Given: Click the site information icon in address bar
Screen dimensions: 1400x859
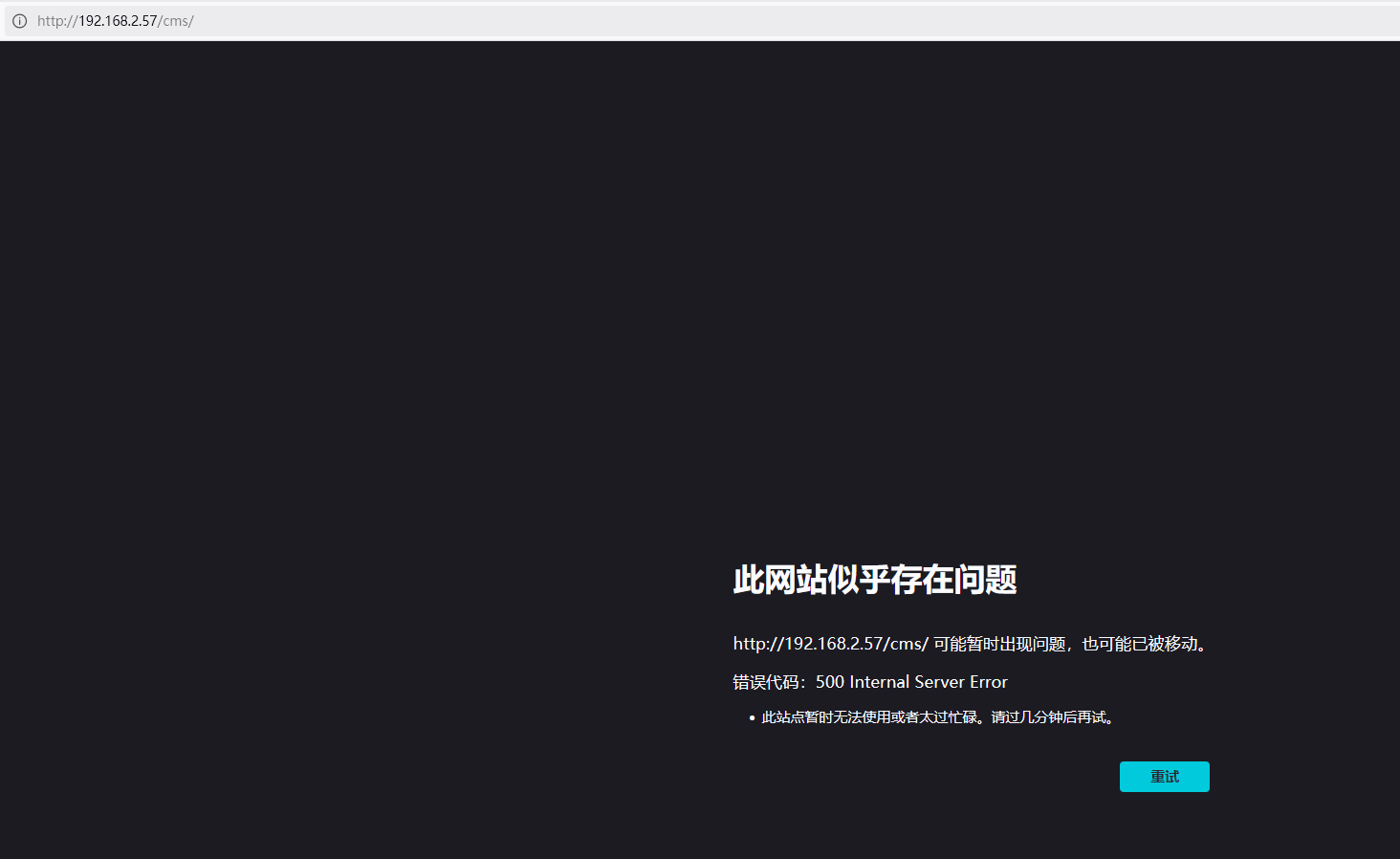Looking at the screenshot, I should click(x=19, y=21).
